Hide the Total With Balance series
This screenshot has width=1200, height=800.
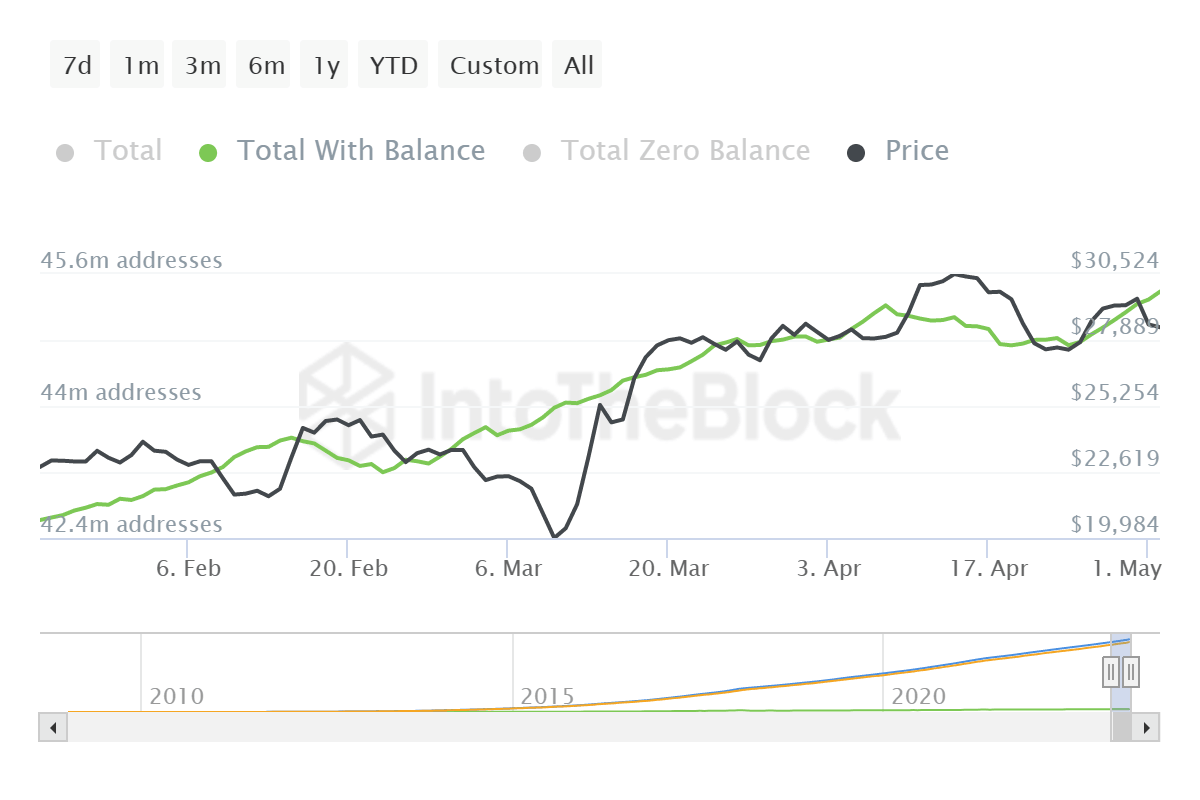(360, 151)
